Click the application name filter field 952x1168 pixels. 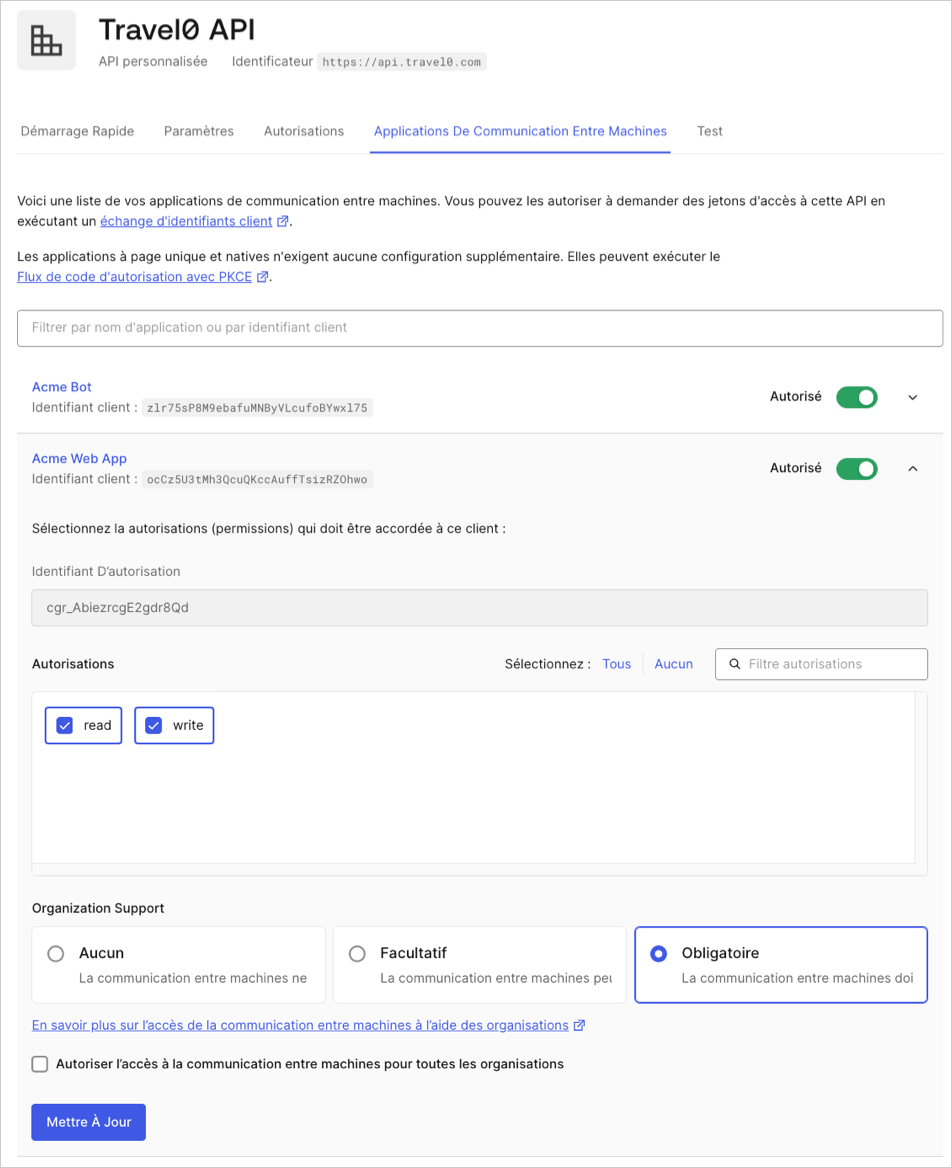480,328
